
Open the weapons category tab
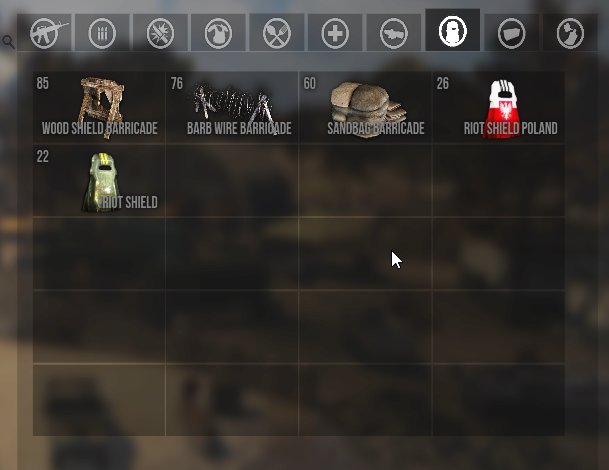point(44,33)
